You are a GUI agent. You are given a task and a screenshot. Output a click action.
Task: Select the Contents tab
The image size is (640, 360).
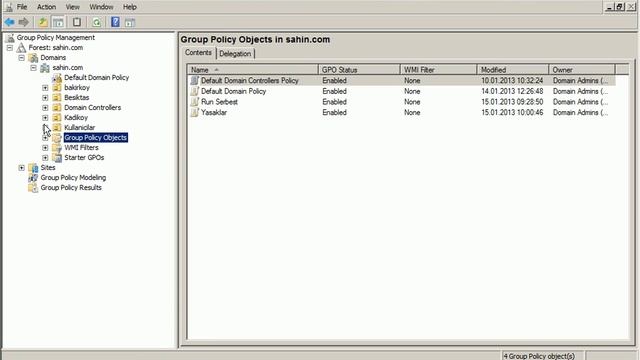coord(198,53)
